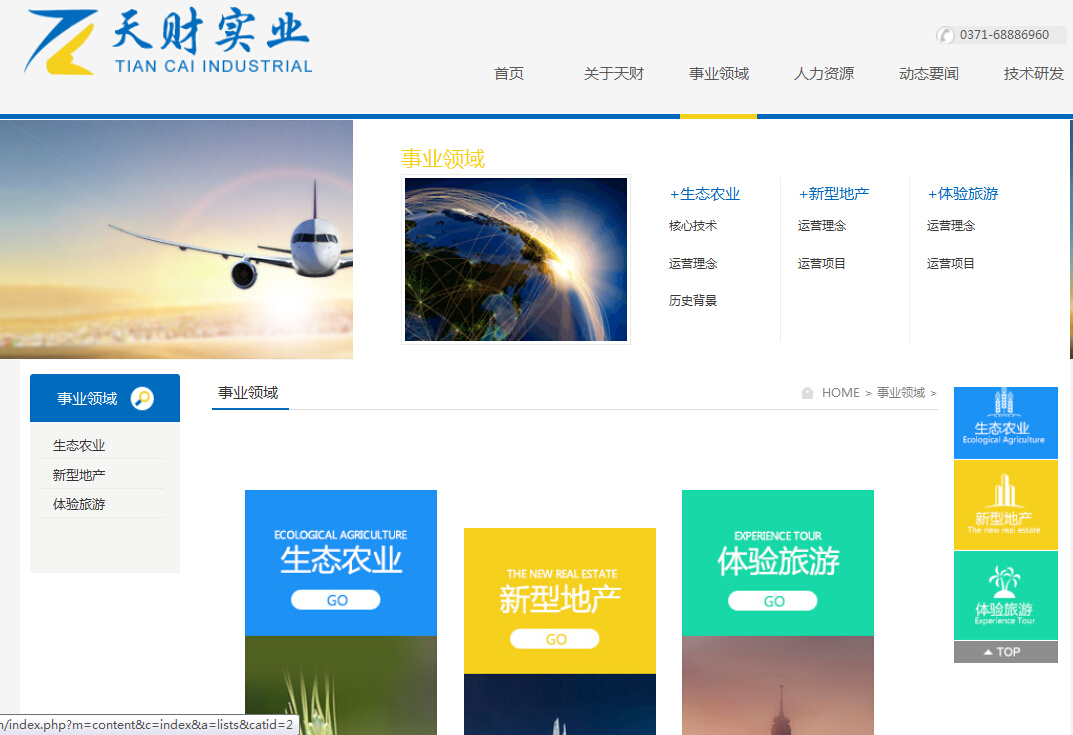Select 新型地产 in the left sidebar list
This screenshot has width=1073, height=735.
[x=79, y=475]
